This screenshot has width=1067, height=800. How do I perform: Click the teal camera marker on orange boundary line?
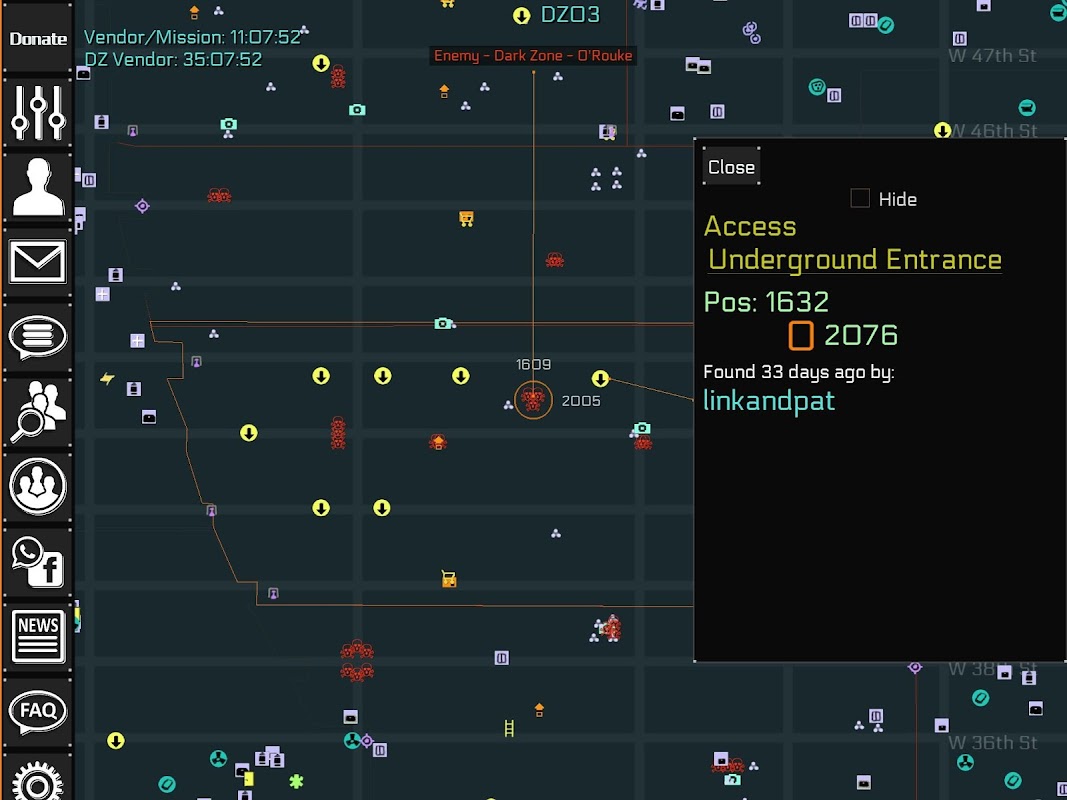click(444, 323)
